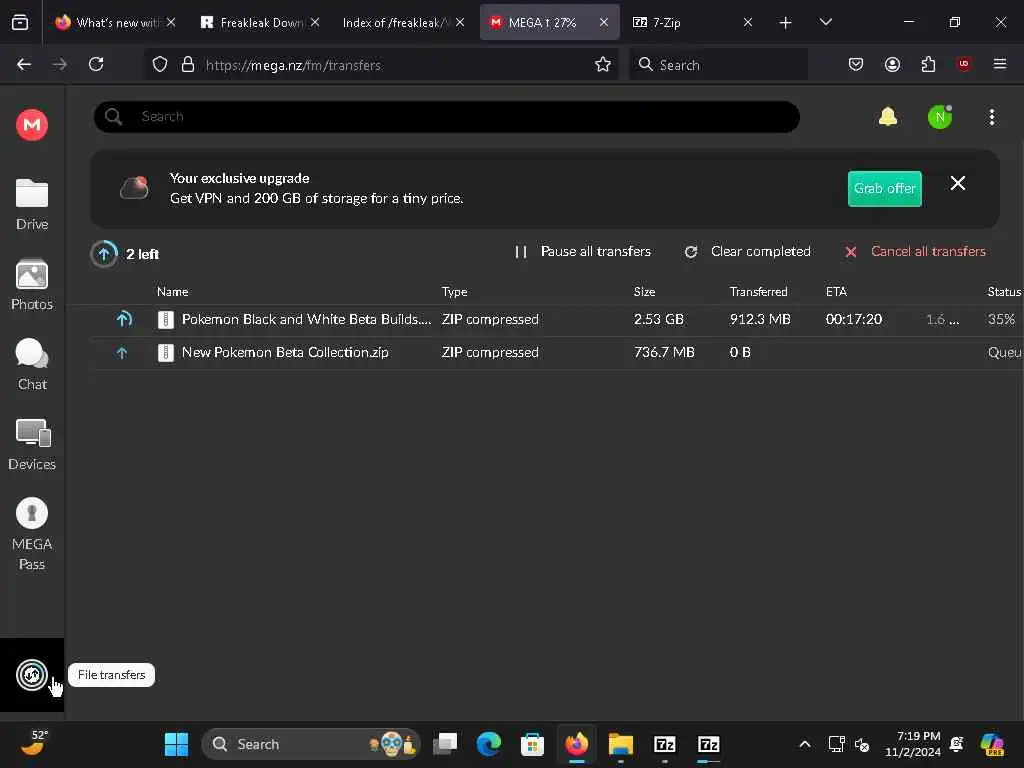Click the ETA column header
This screenshot has width=1024, height=768.
click(x=836, y=291)
